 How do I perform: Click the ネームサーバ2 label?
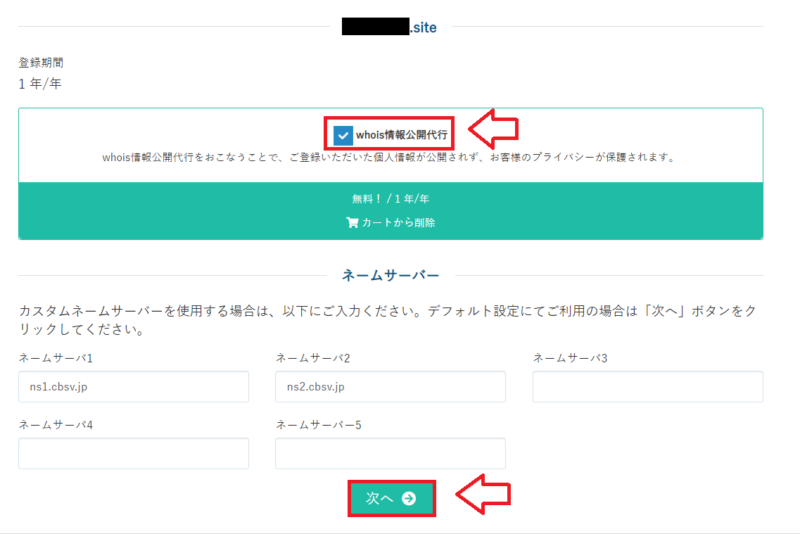pyautogui.click(x=313, y=358)
